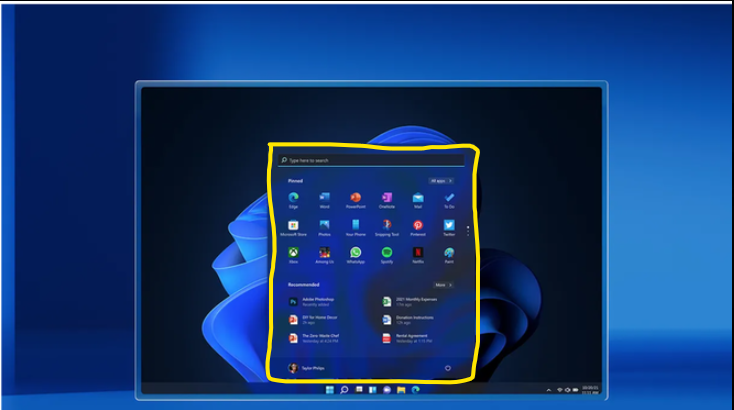This screenshot has height=410, width=734.
Task: Click the Type here to search field
Action: click(x=371, y=160)
